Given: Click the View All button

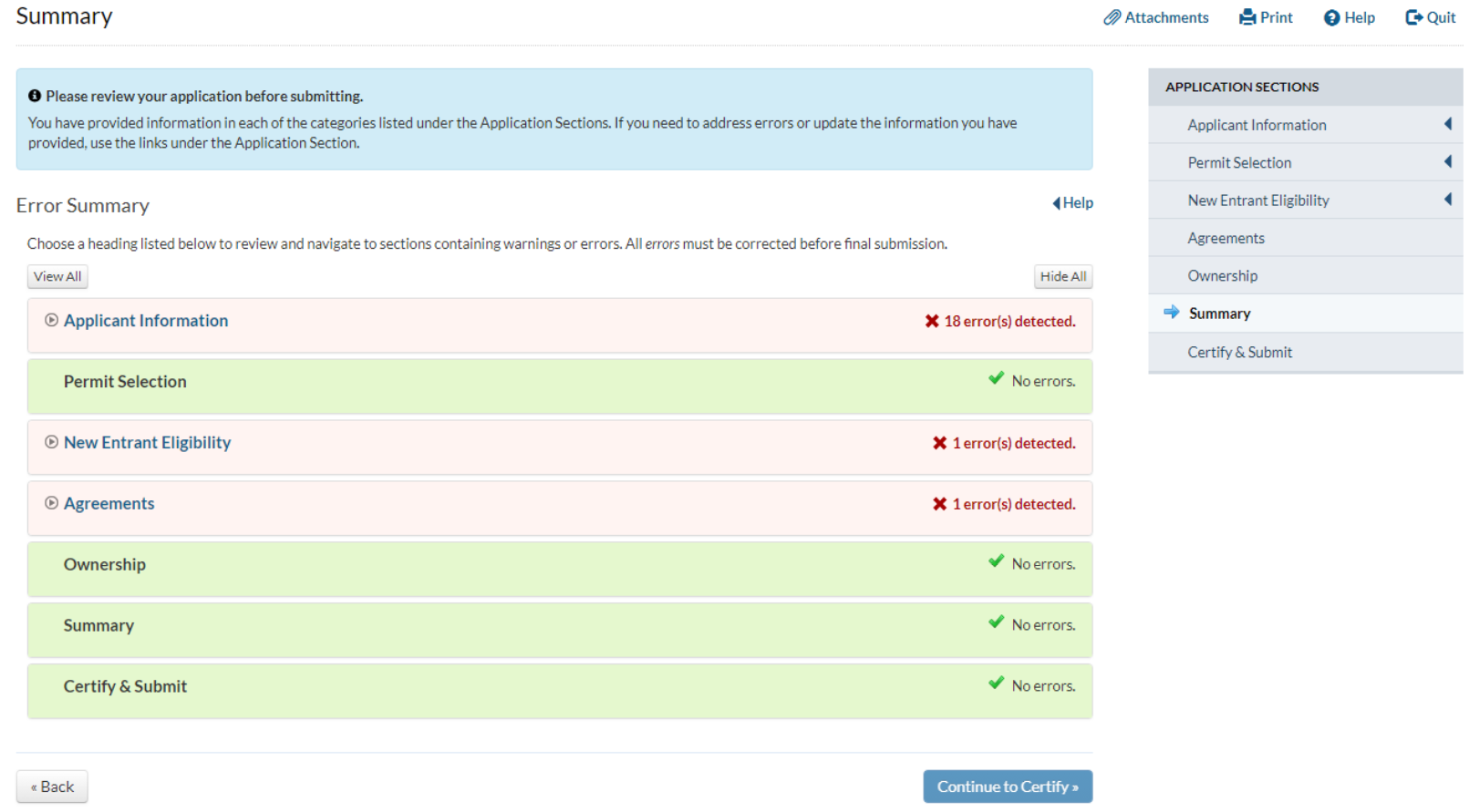Looking at the screenshot, I should click(57, 277).
